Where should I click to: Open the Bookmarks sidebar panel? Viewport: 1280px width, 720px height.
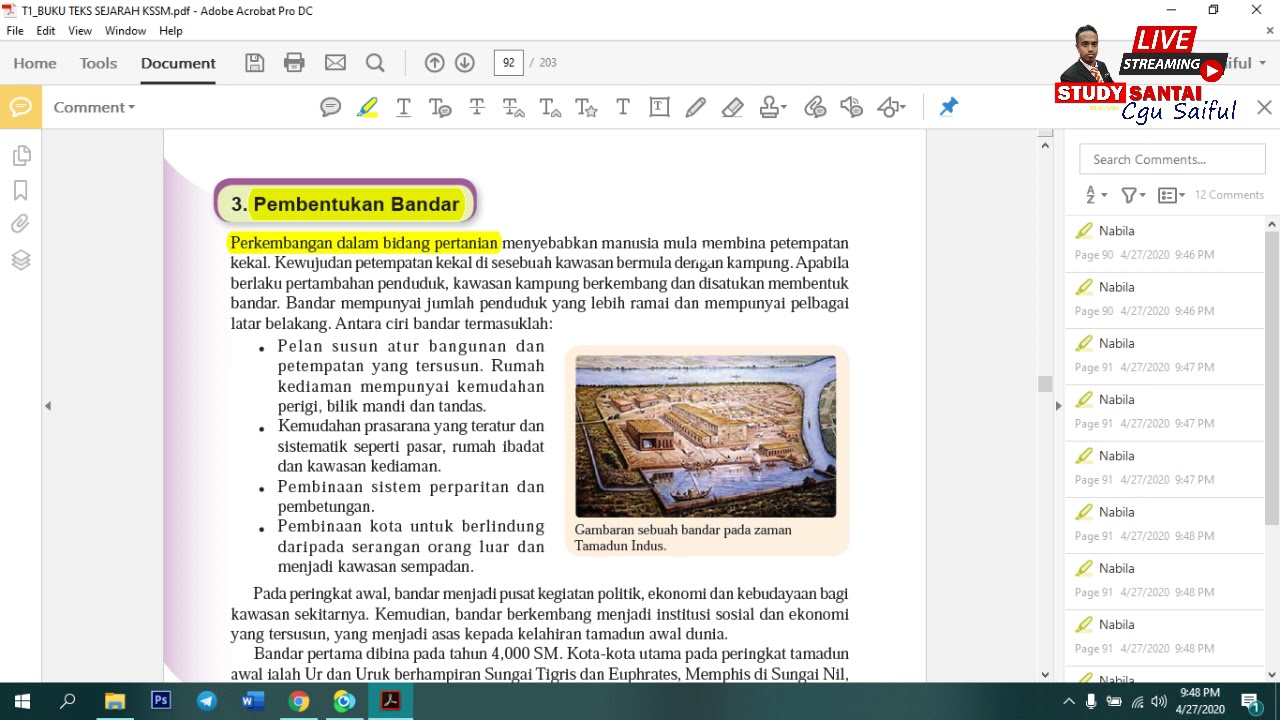pyautogui.click(x=21, y=190)
